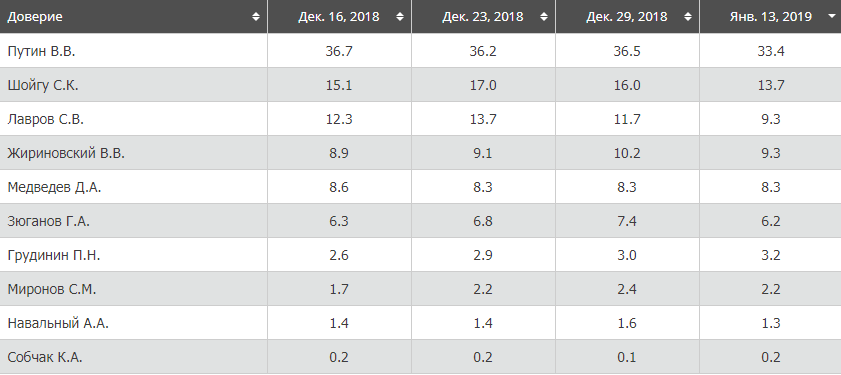Click sort arrows for Дек. 29, 2018
841x375 pixels.
tap(688, 17)
